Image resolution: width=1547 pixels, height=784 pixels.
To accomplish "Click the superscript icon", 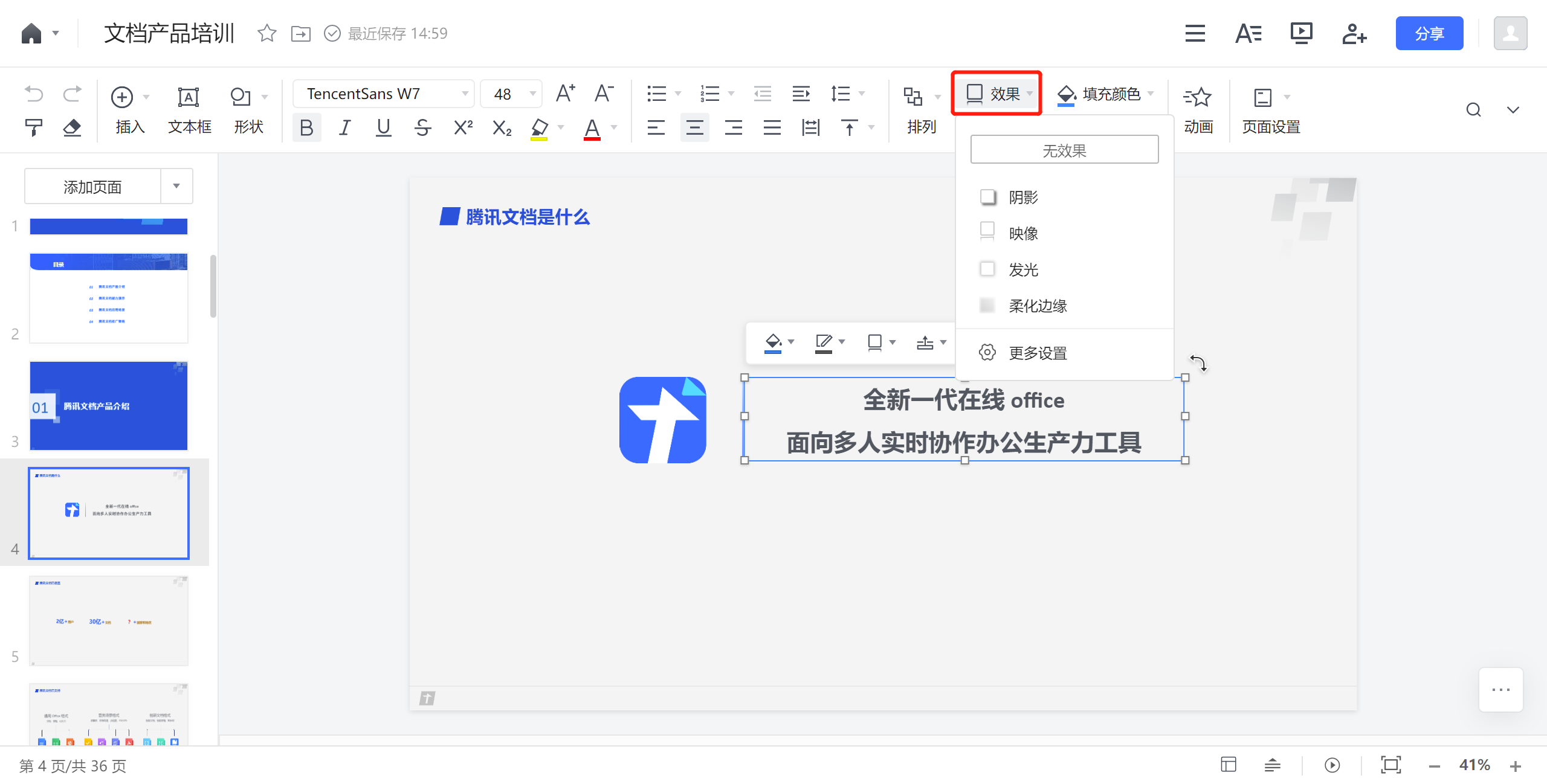I will pos(463,127).
